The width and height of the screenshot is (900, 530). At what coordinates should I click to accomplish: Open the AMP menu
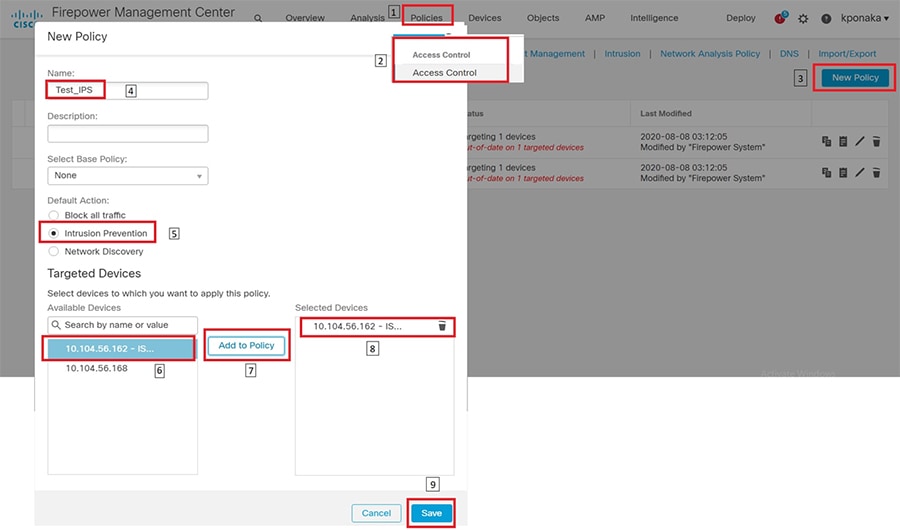[595, 18]
